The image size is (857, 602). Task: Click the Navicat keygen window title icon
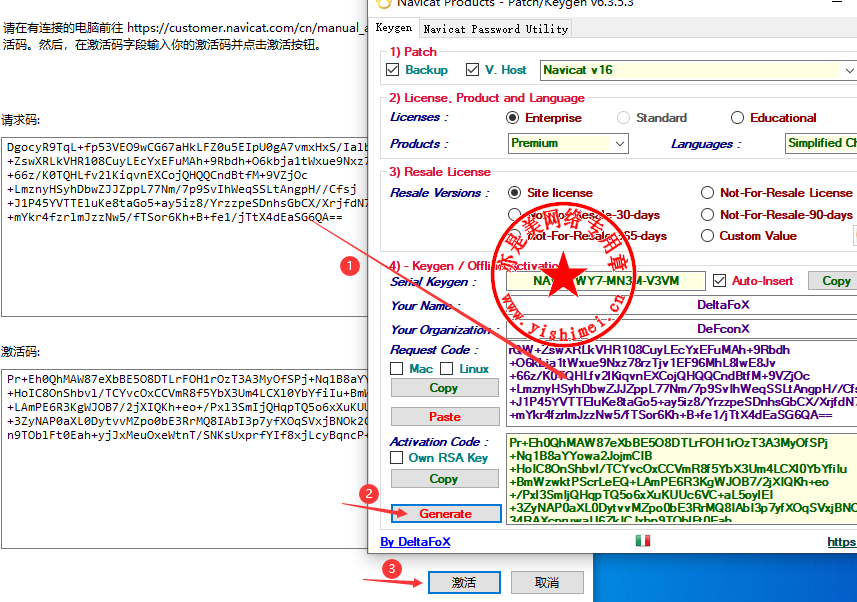(x=384, y=3)
